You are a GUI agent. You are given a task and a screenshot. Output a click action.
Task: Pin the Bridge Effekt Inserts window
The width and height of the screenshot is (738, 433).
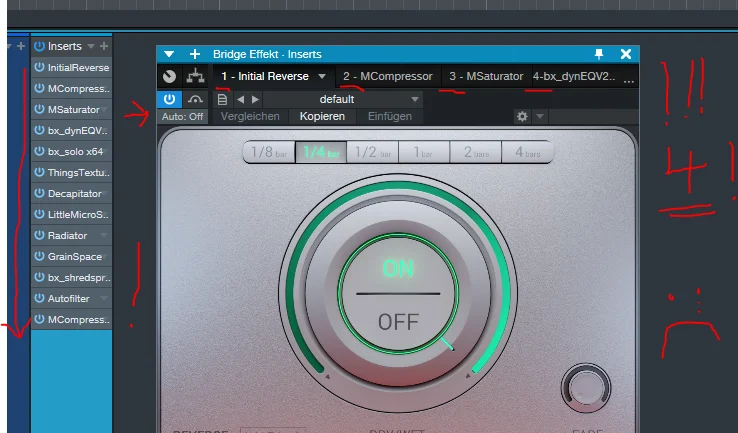599,54
